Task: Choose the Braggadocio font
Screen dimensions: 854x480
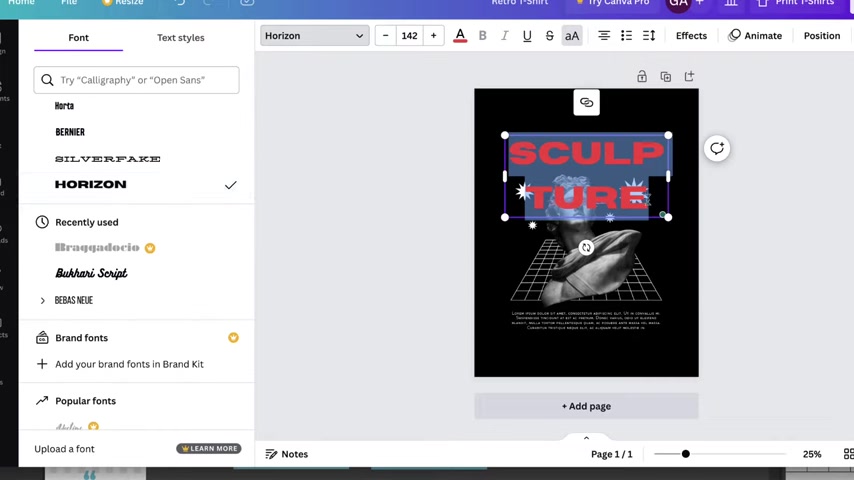Action: point(97,248)
